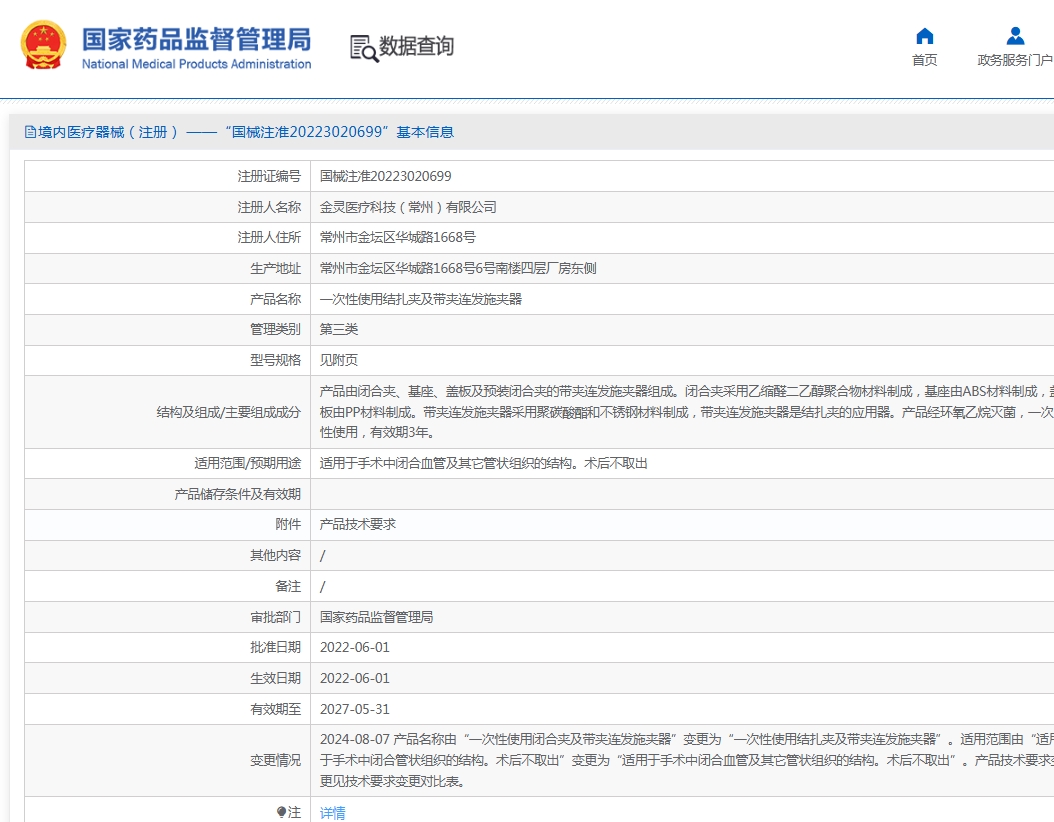Click the 数据查询 search document icon
The image size is (1054, 822).
364,48
